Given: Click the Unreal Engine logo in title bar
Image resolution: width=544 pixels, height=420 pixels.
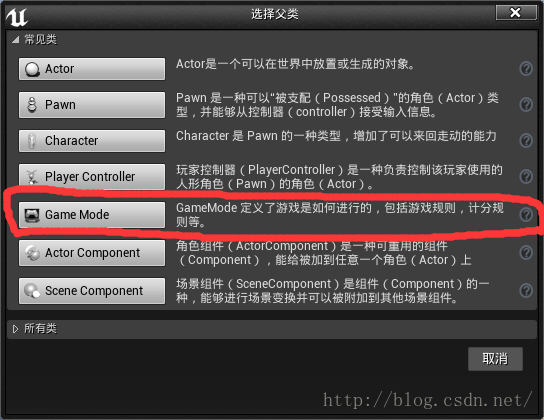Looking at the screenshot, I should pyautogui.click(x=17, y=17).
